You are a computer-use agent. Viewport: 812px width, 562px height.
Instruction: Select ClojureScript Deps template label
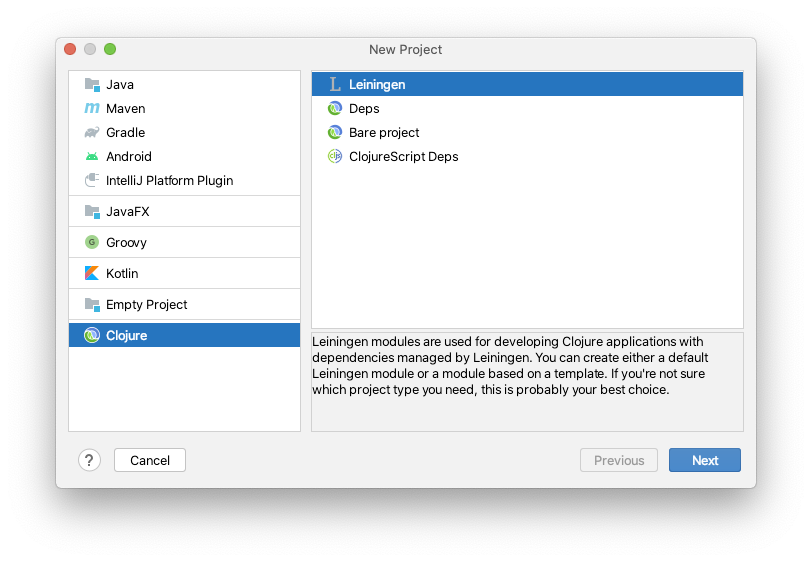(403, 156)
